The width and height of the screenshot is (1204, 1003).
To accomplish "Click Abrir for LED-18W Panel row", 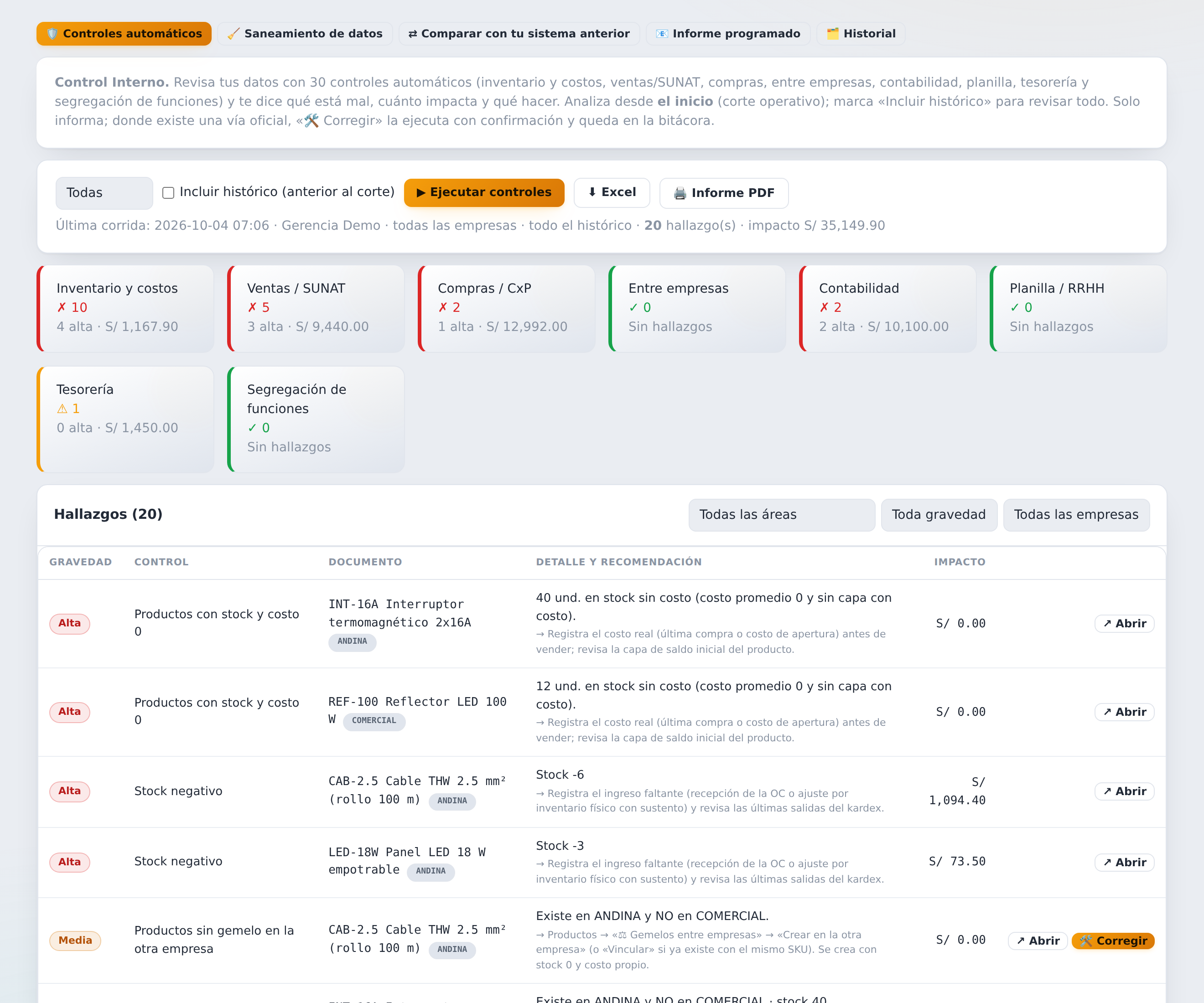I will (1124, 863).
